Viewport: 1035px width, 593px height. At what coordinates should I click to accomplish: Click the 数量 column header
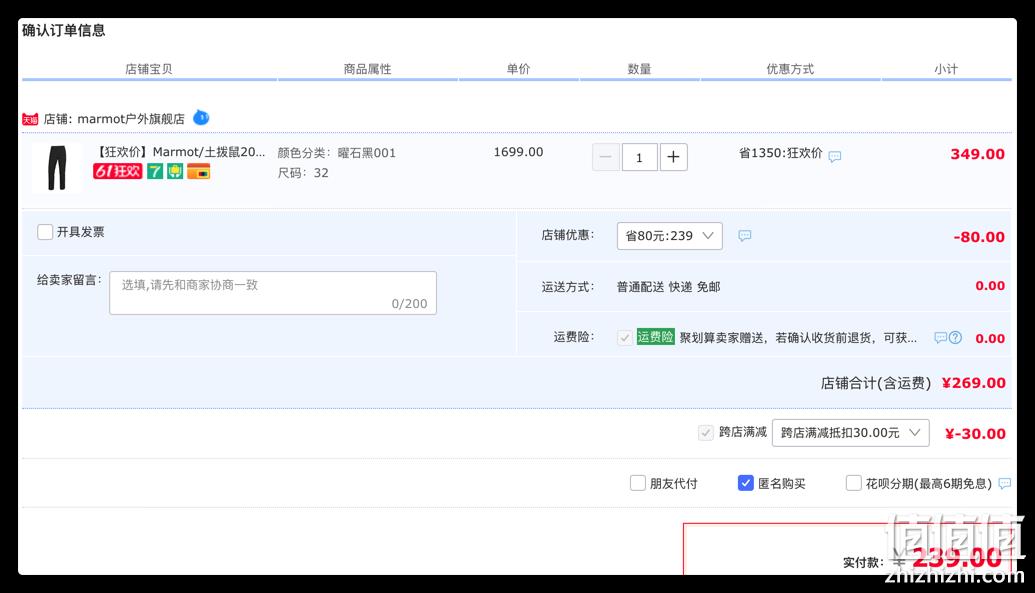639,69
